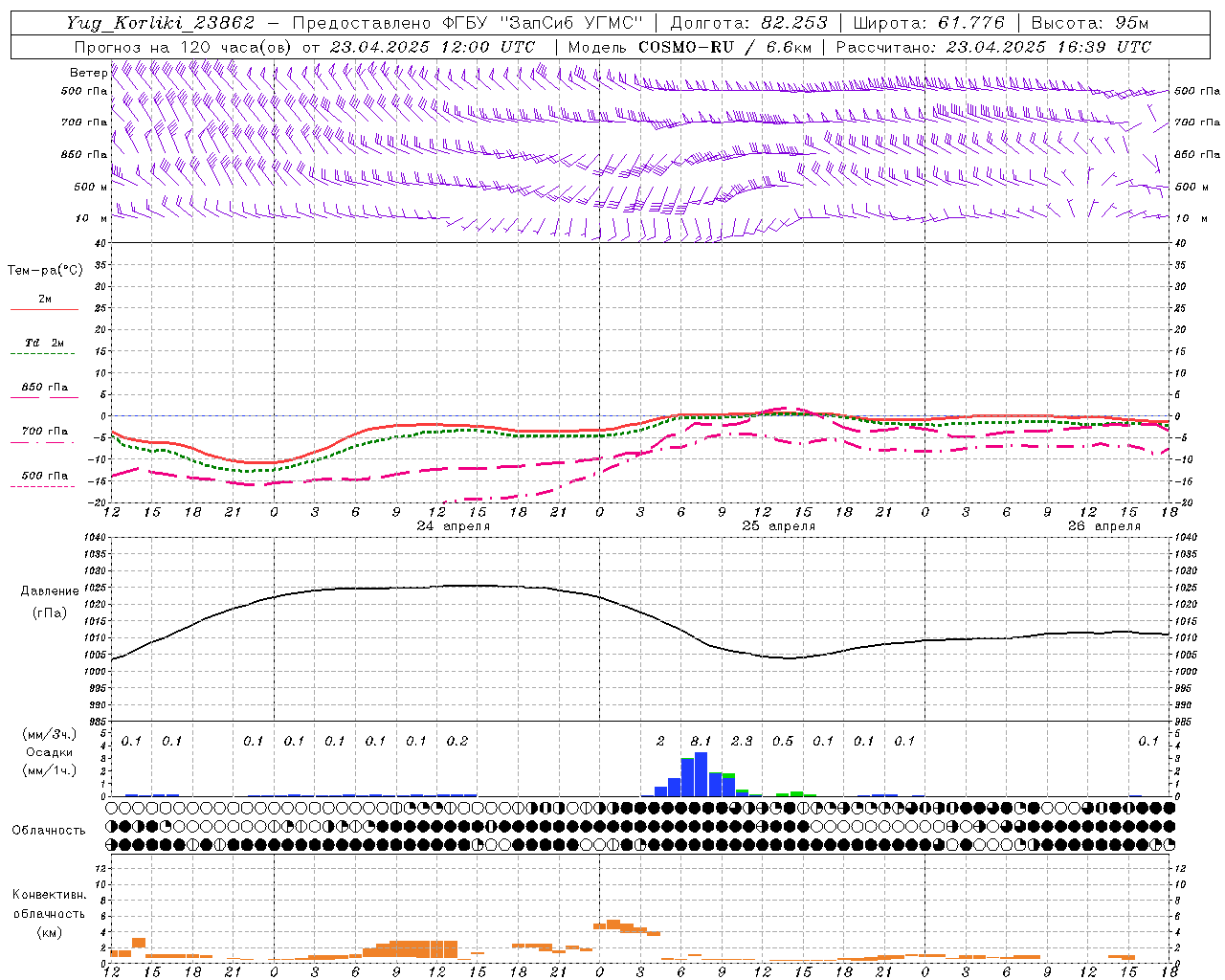Click the Осадки panel label
The height and width of the screenshot is (980, 1225).
point(50,752)
